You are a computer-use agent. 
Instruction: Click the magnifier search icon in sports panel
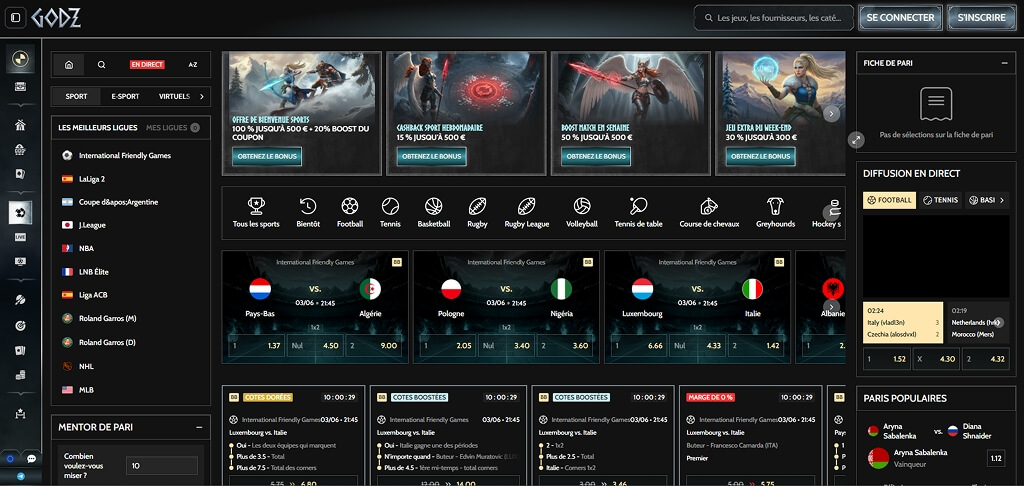click(x=102, y=65)
